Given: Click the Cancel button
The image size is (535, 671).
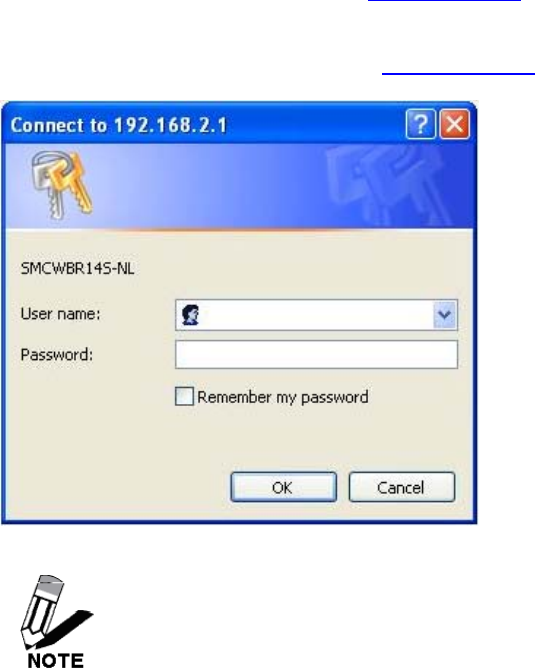Looking at the screenshot, I should click(401, 487).
